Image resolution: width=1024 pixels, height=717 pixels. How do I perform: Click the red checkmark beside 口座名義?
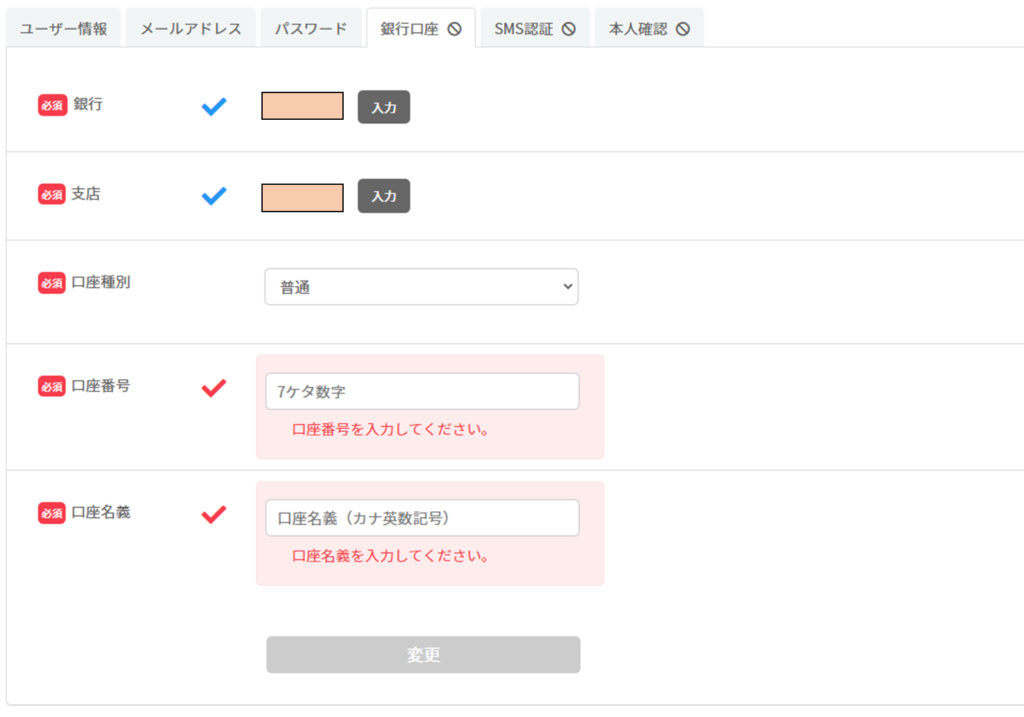click(x=214, y=515)
